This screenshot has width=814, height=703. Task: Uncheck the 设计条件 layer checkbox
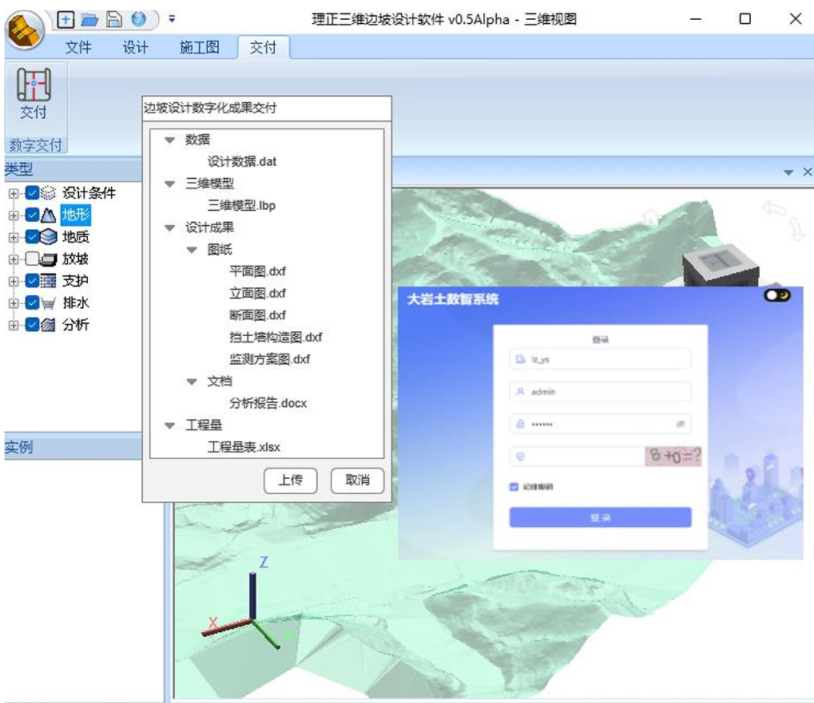coord(33,193)
